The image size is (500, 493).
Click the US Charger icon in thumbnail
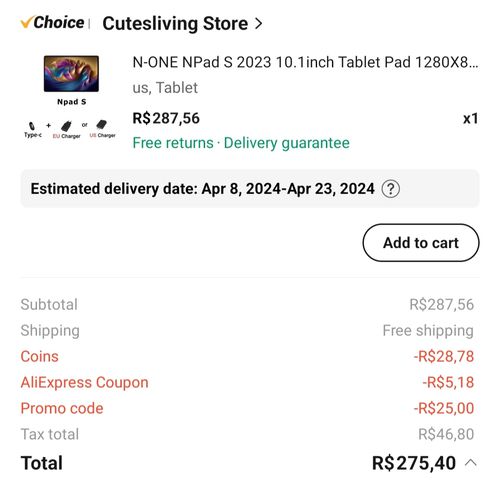(102, 129)
